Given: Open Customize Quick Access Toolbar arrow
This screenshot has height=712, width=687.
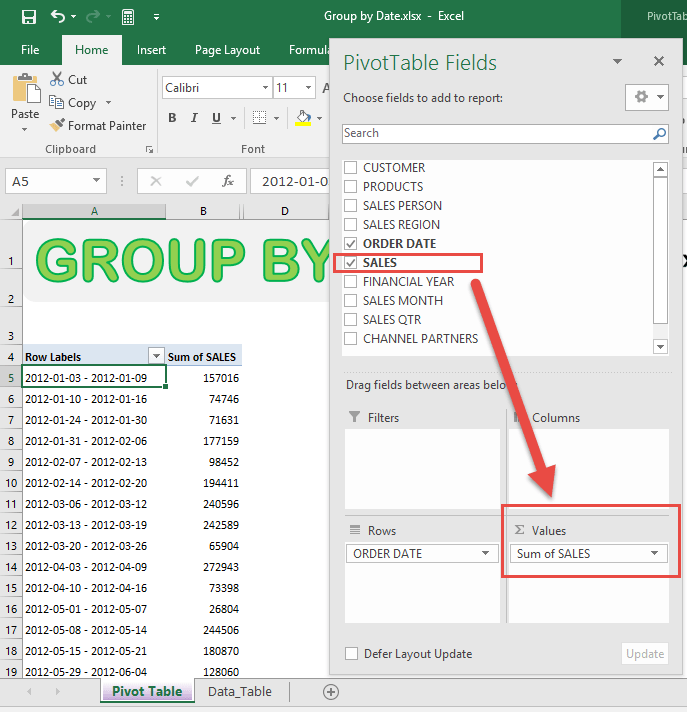Looking at the screenshot, I should 156,17.
